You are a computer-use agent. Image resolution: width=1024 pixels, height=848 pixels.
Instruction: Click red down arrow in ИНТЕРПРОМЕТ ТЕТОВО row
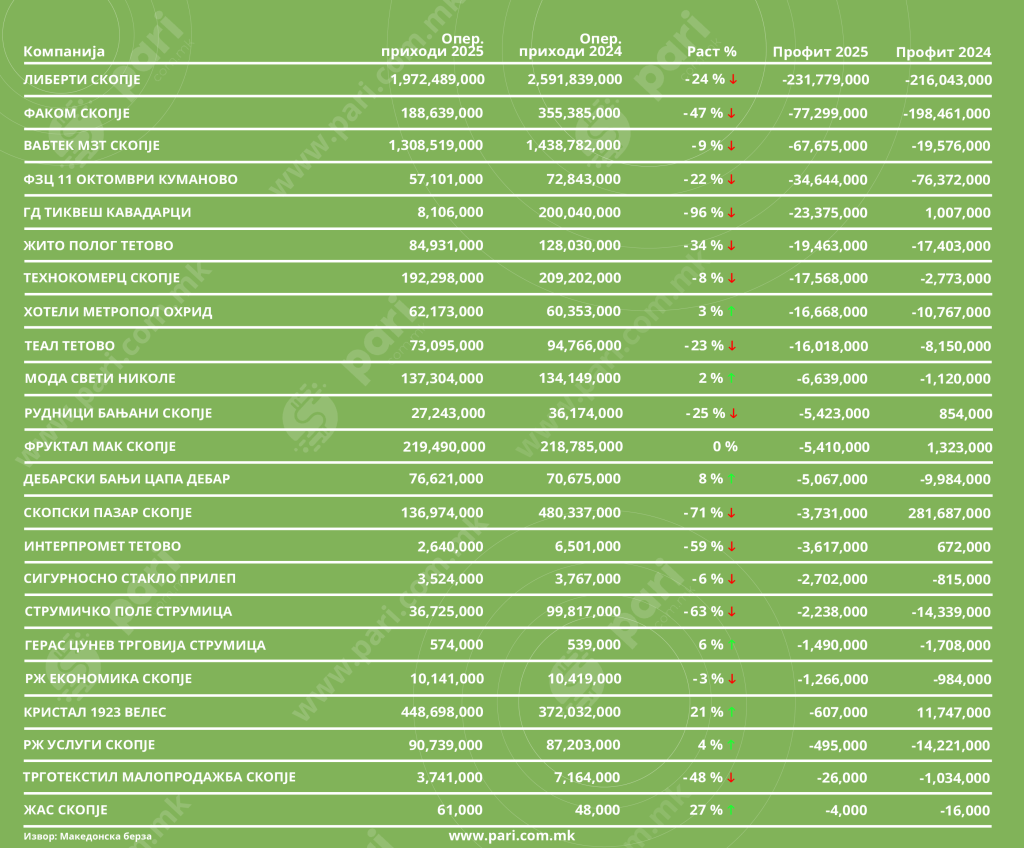click(x=732, y=547)
